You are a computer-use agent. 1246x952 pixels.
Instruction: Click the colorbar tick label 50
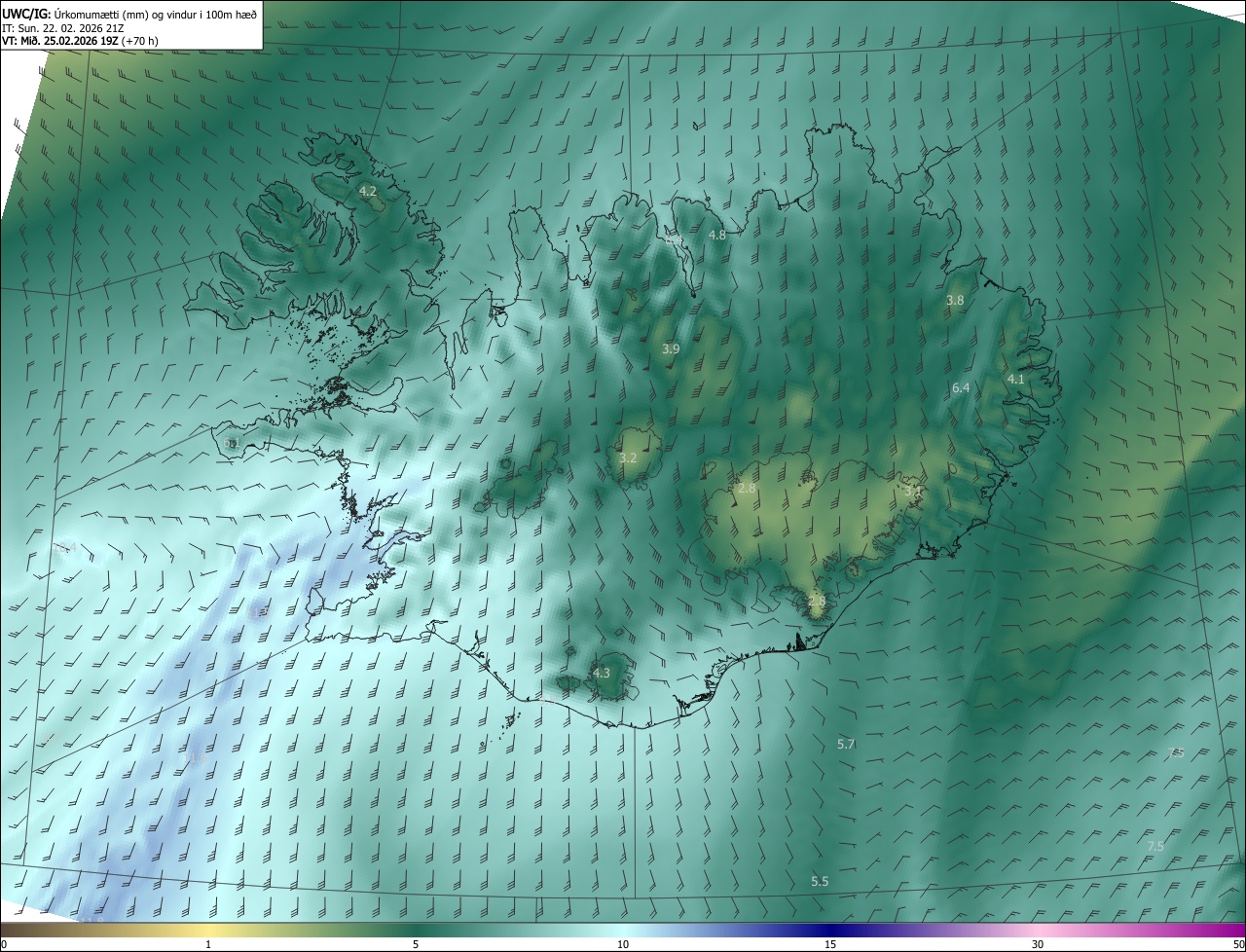tap(1239, 944)
